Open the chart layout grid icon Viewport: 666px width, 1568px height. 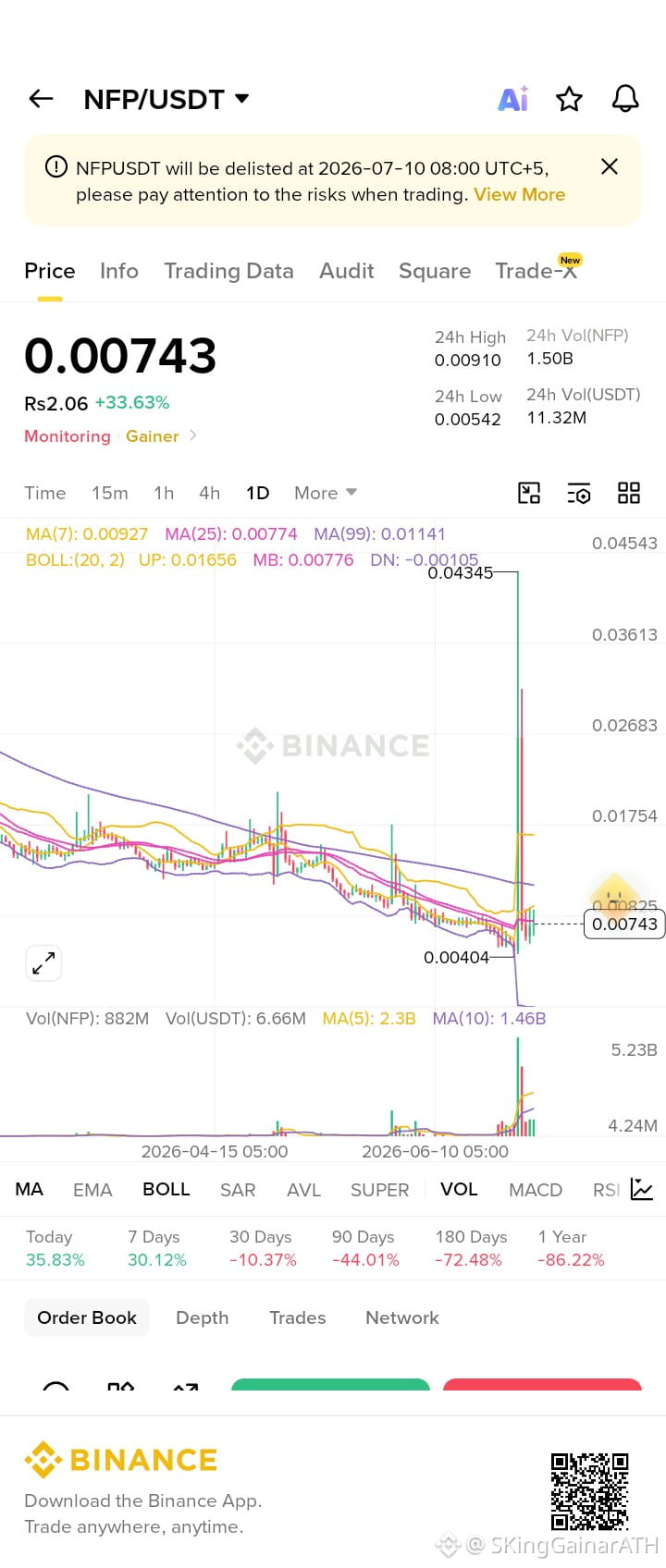coord(629,493)
